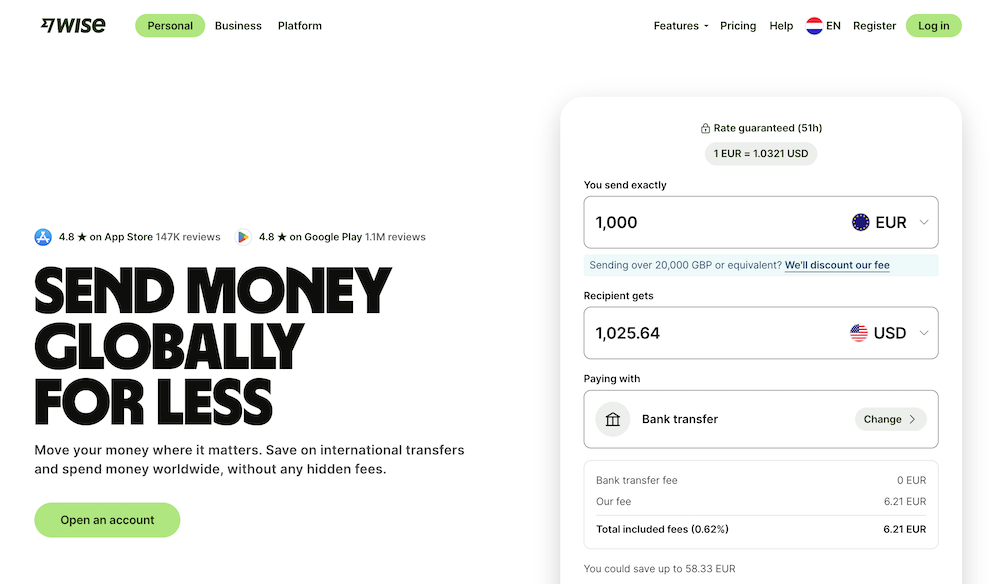Expand the Features dropdown menu
Screen dimensions: 1000x584
681,26
